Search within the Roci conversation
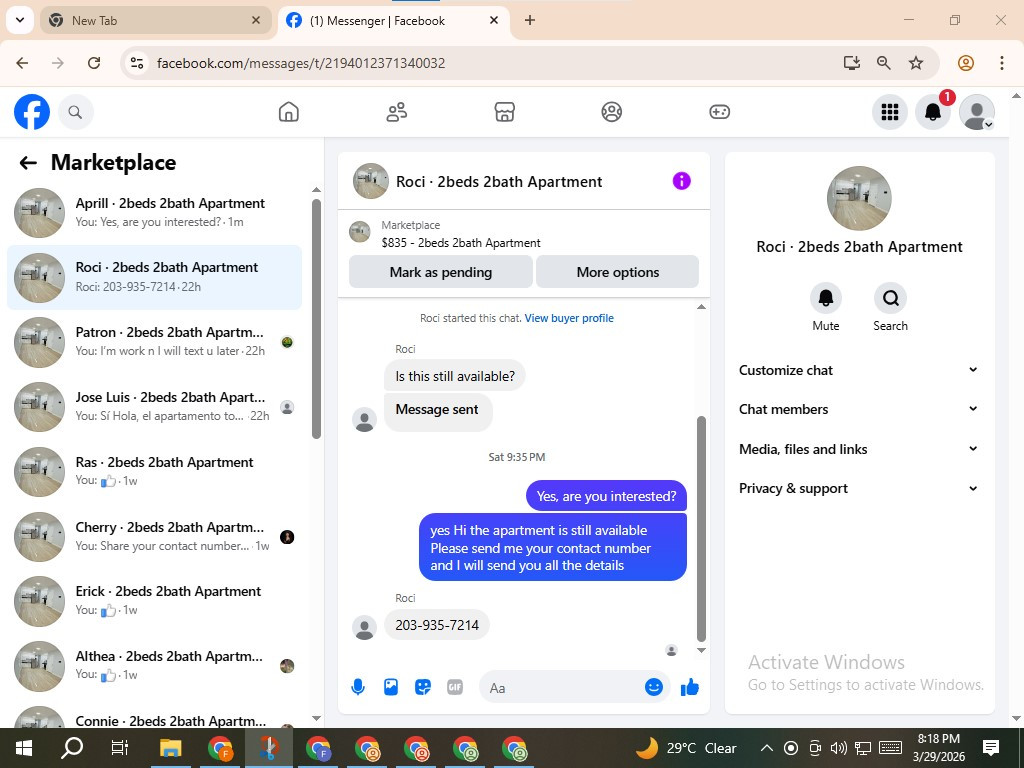This screenshot has width=1024, height=768. pyautogui.click(x=890, y=298)
